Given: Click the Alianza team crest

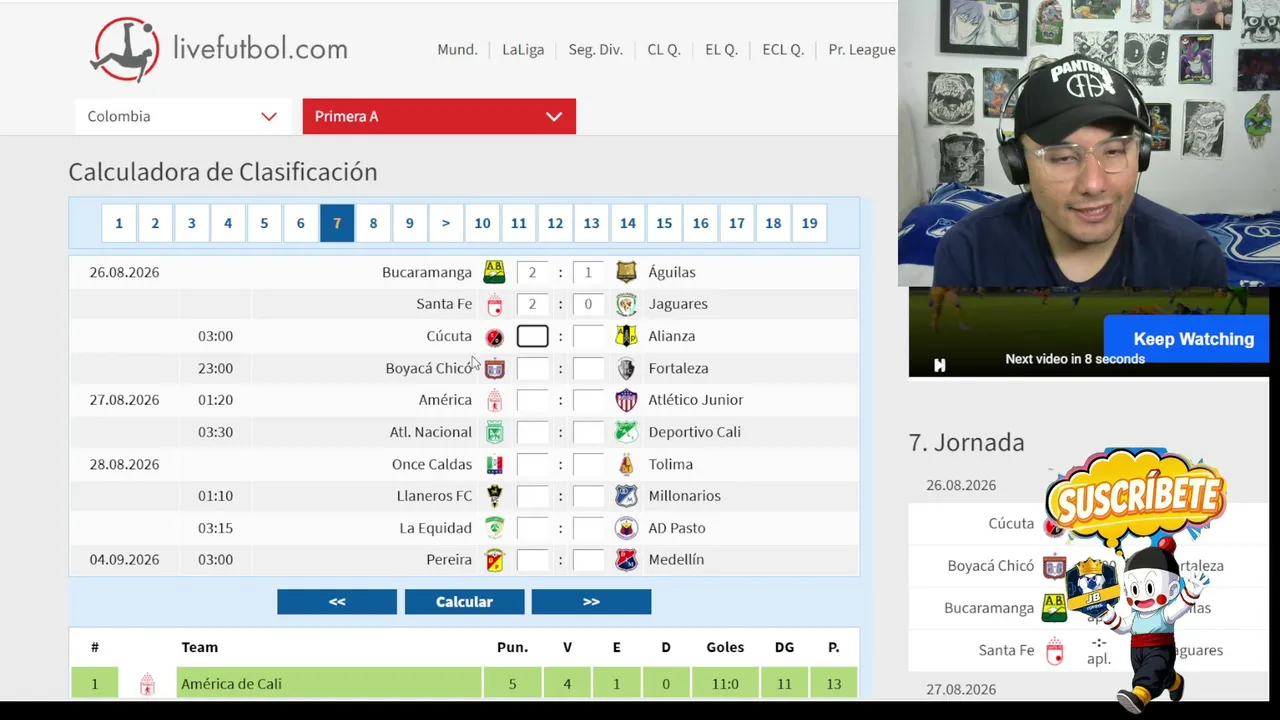Looking at the screenshot, I should pos(626,336).
